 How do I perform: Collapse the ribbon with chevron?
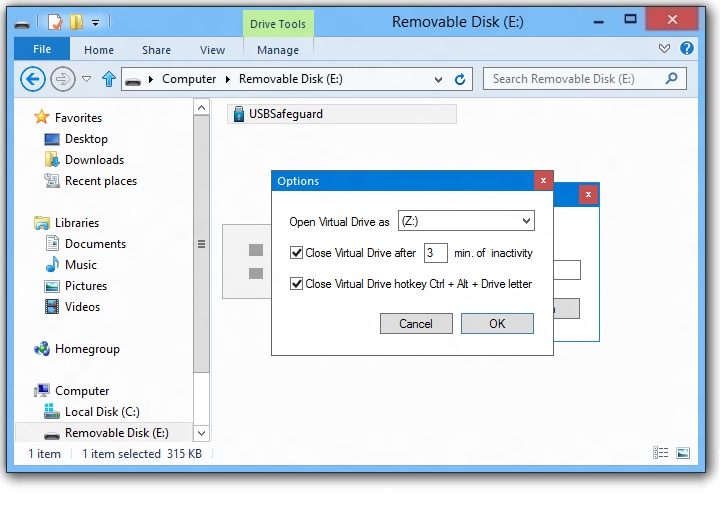[x=666, y=48]
